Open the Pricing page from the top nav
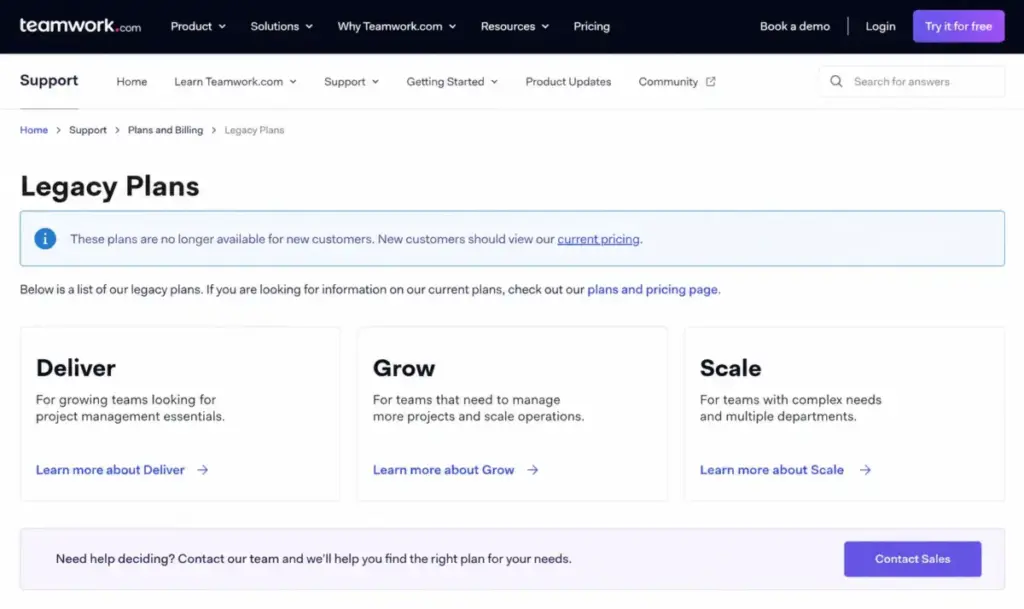1024x609 pixels. pos(592,26)
